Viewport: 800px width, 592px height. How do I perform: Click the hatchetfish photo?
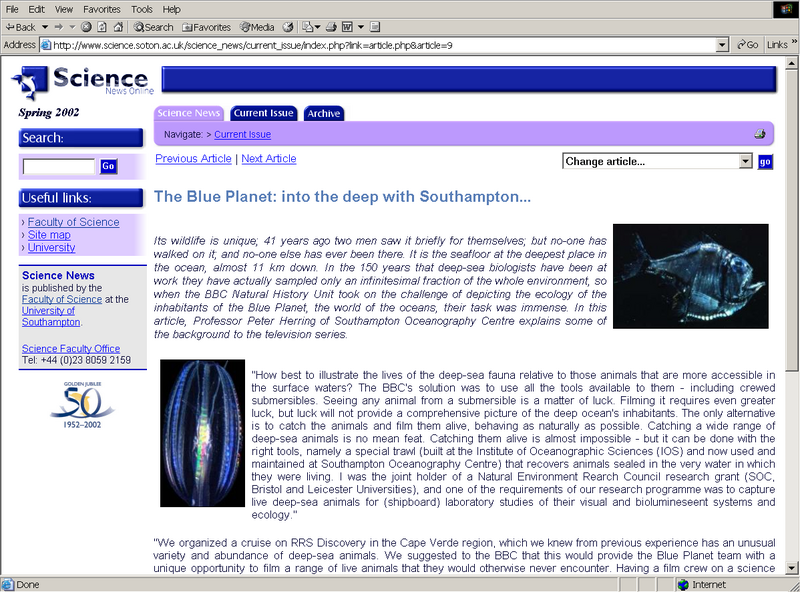pos(690,276)
